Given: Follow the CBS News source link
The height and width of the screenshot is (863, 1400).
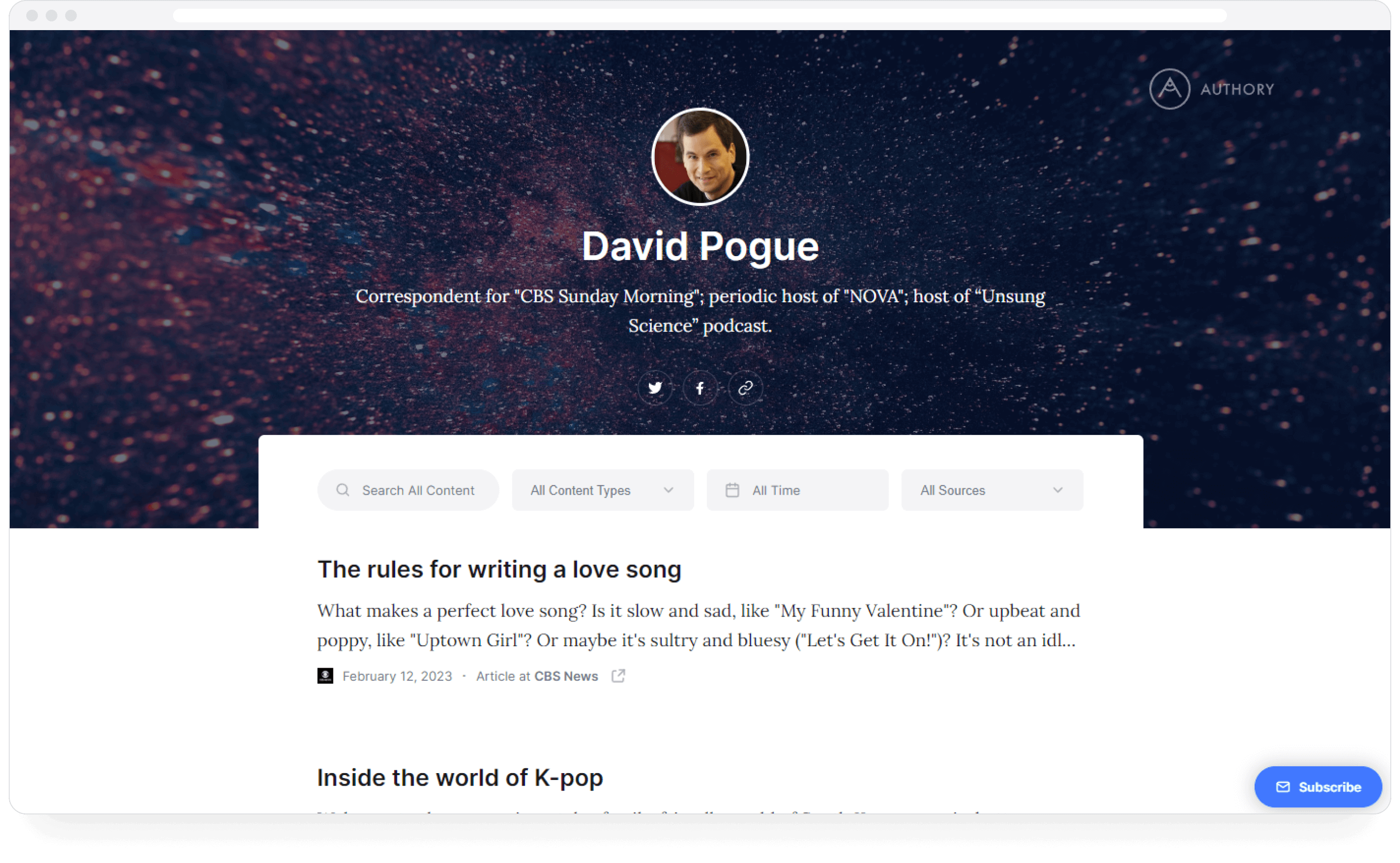Looking at the screenshot, I should [x=566, y=676].
